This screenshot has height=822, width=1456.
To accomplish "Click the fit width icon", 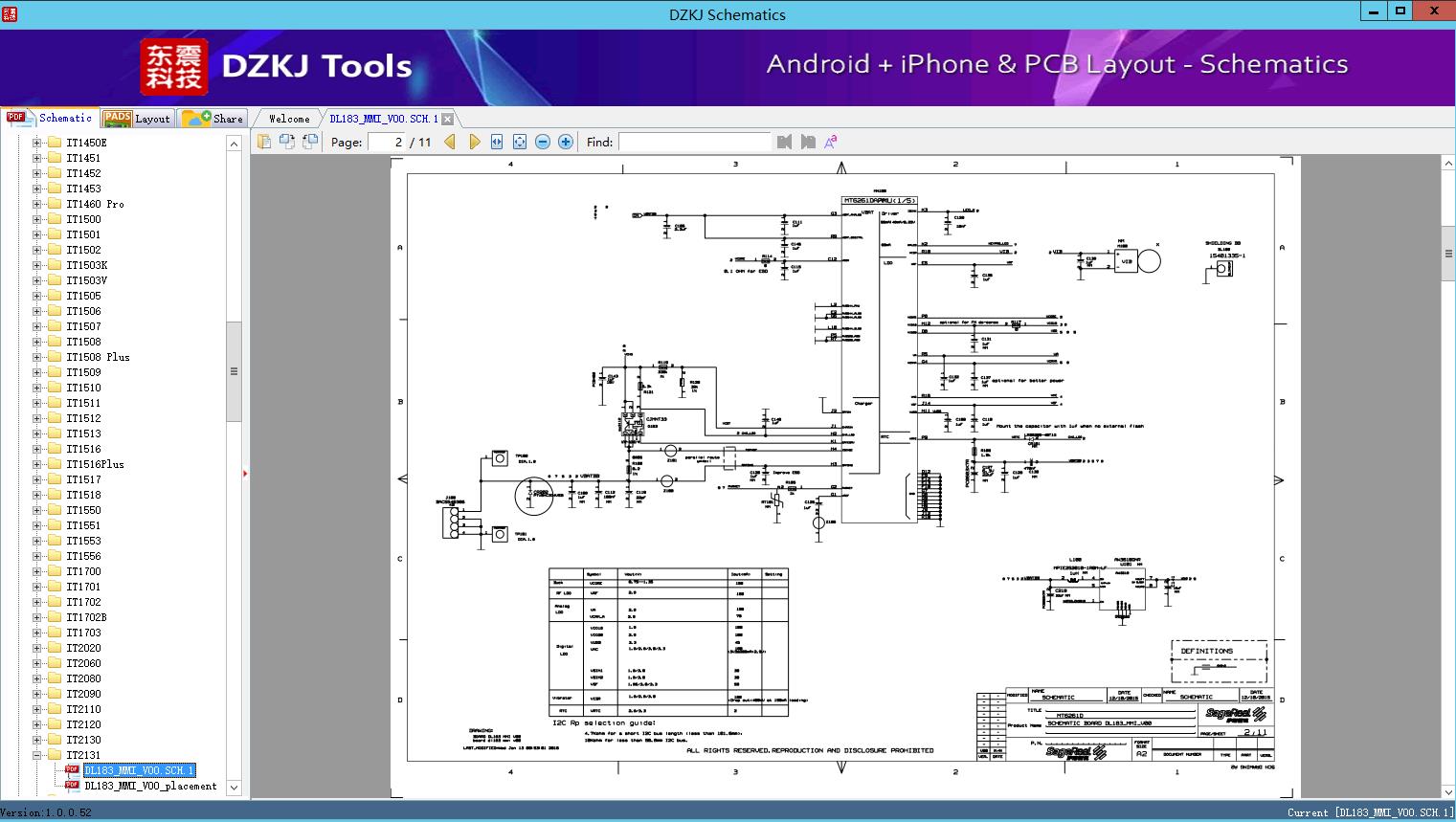I will pyautogui.click(x=497, y=142).
